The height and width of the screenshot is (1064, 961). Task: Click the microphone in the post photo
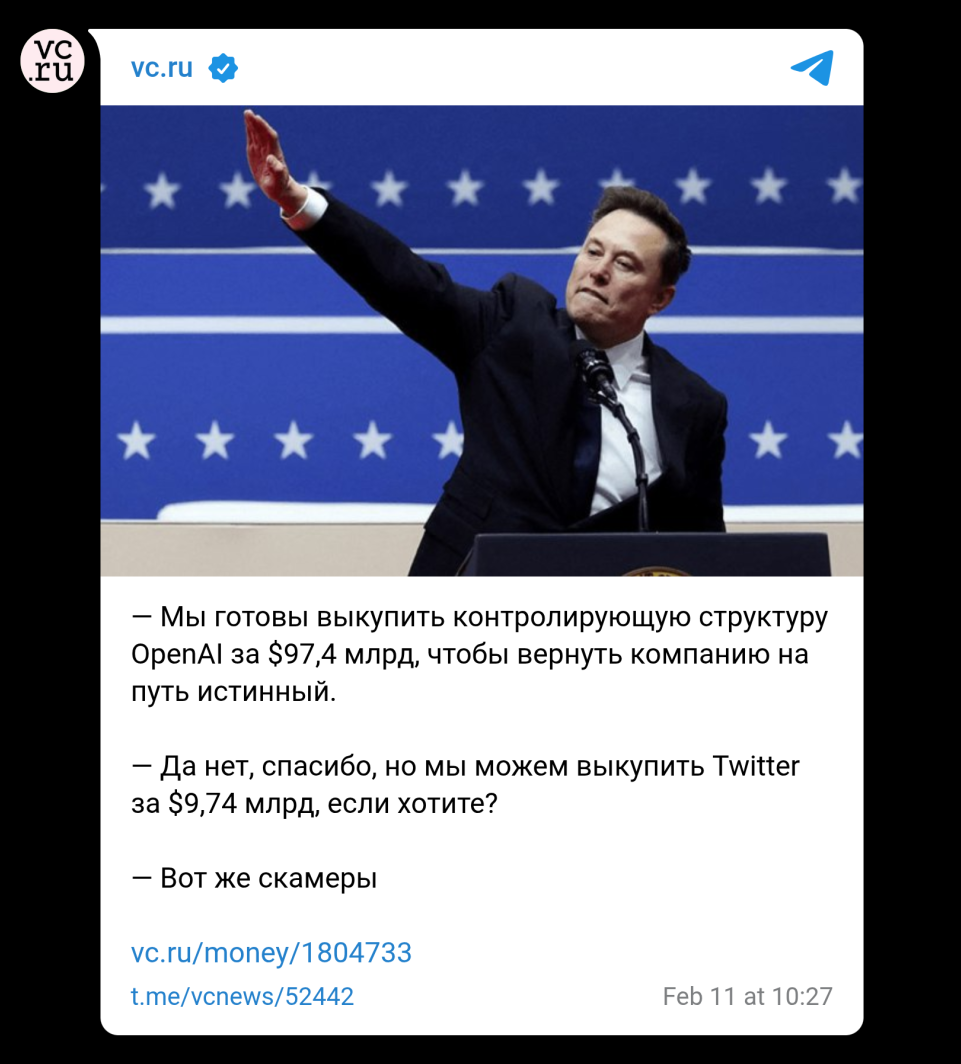click(x=597, y=371)
